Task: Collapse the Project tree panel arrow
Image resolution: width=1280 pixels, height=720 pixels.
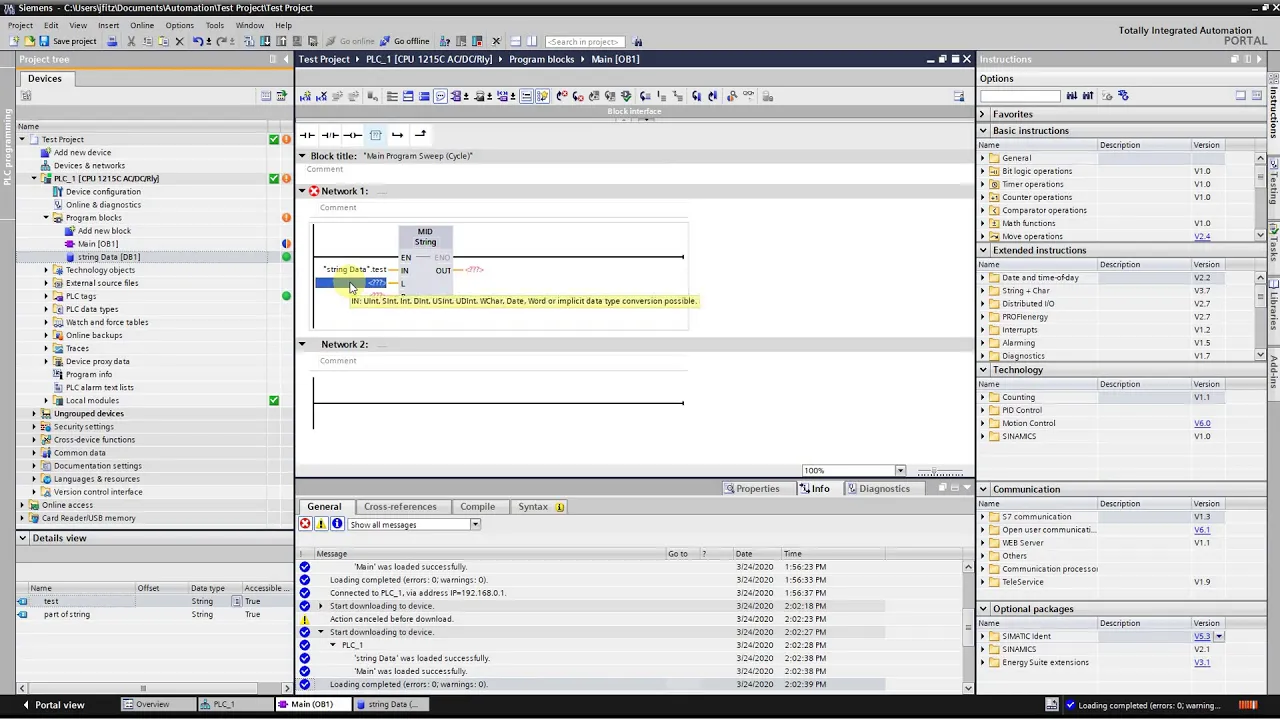Action: coord(285,59)
